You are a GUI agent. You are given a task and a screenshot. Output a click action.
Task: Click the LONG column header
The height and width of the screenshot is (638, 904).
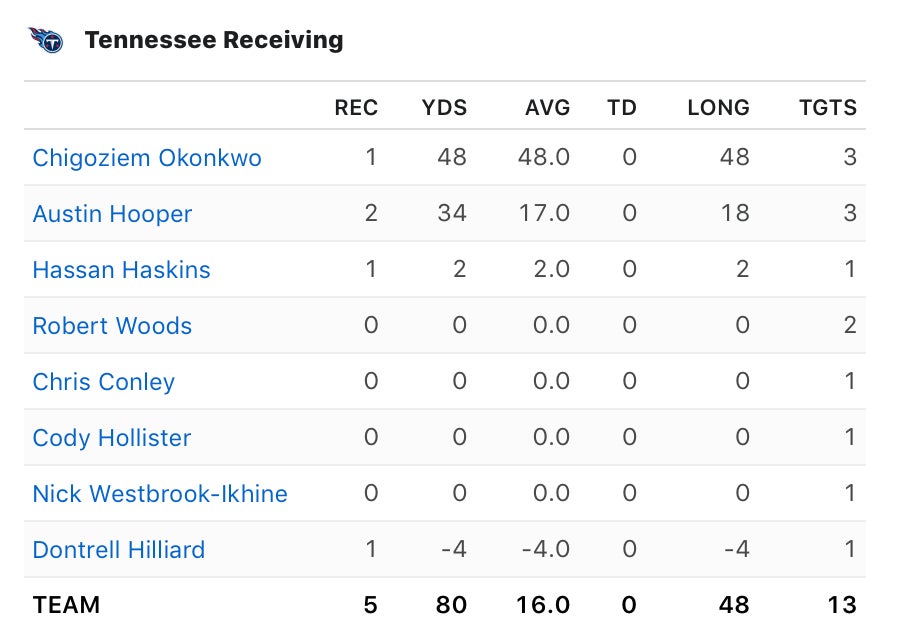718,108
